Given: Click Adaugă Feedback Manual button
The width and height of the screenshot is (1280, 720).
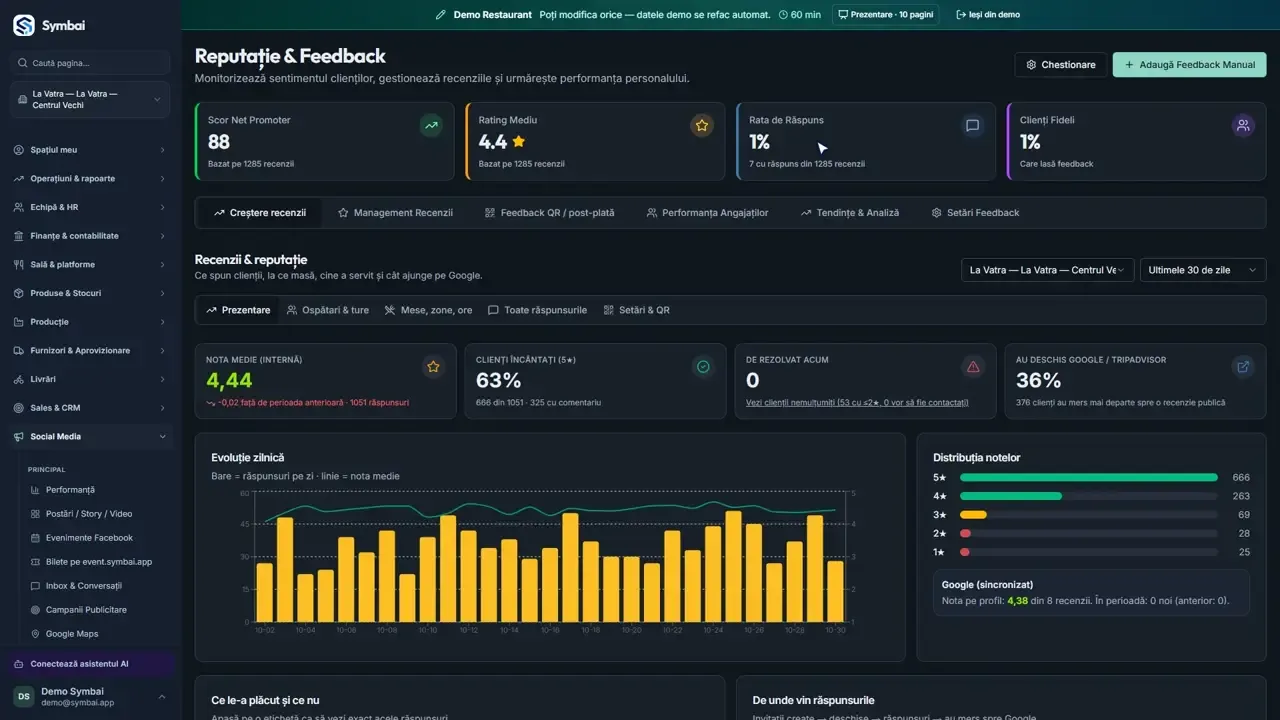Looking at the screenshot, I should tap(1189, 65).
